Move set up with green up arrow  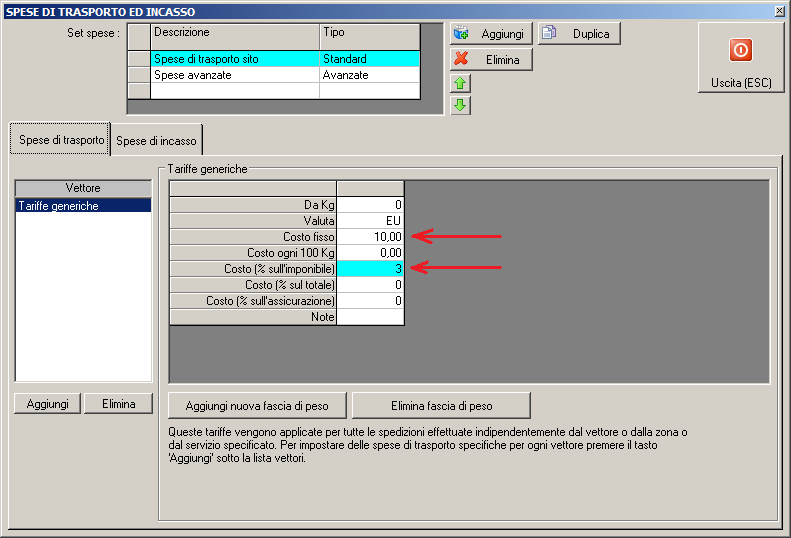pyautogui.click(x=460, y=83)
